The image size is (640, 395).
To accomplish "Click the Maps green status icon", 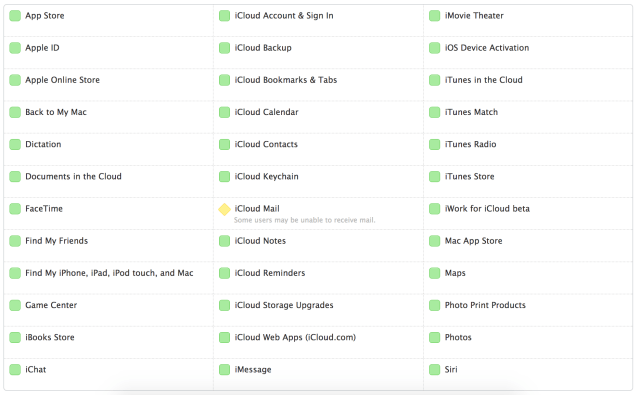I will pyautogui.click(x=435, y=273).
